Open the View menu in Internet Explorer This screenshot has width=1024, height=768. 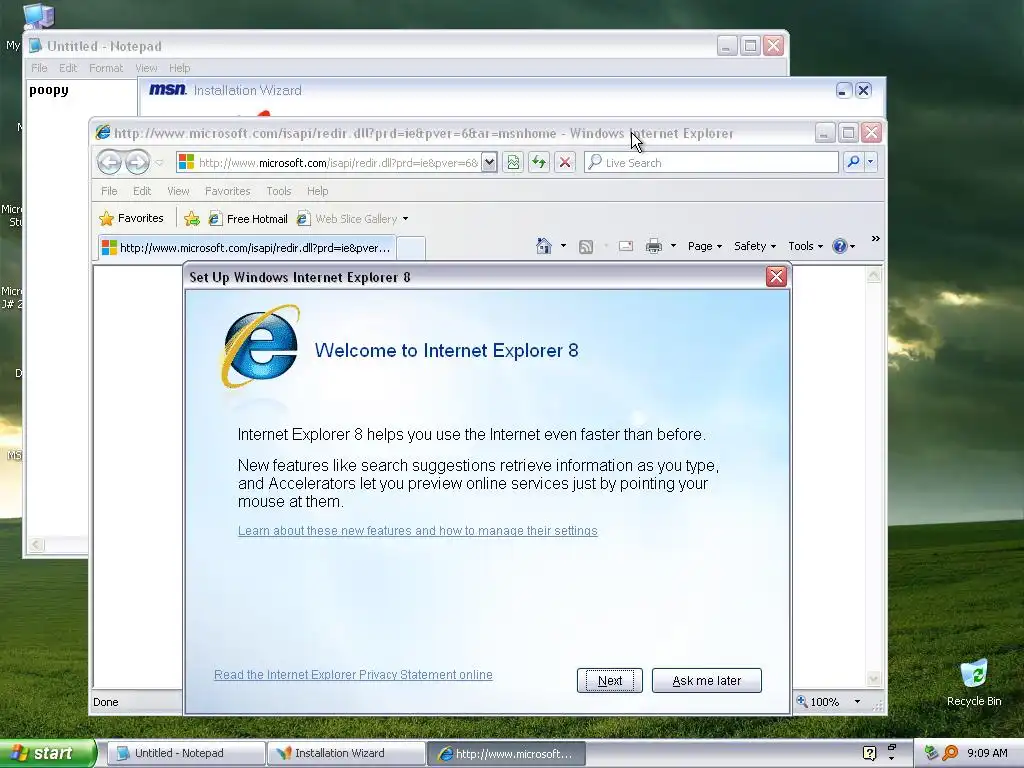178,191
